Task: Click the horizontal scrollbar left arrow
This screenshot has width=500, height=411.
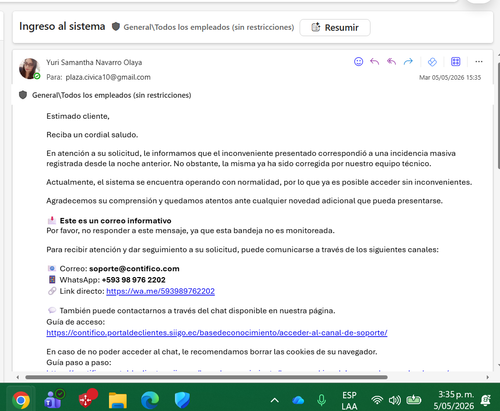Action: [18, 377]
